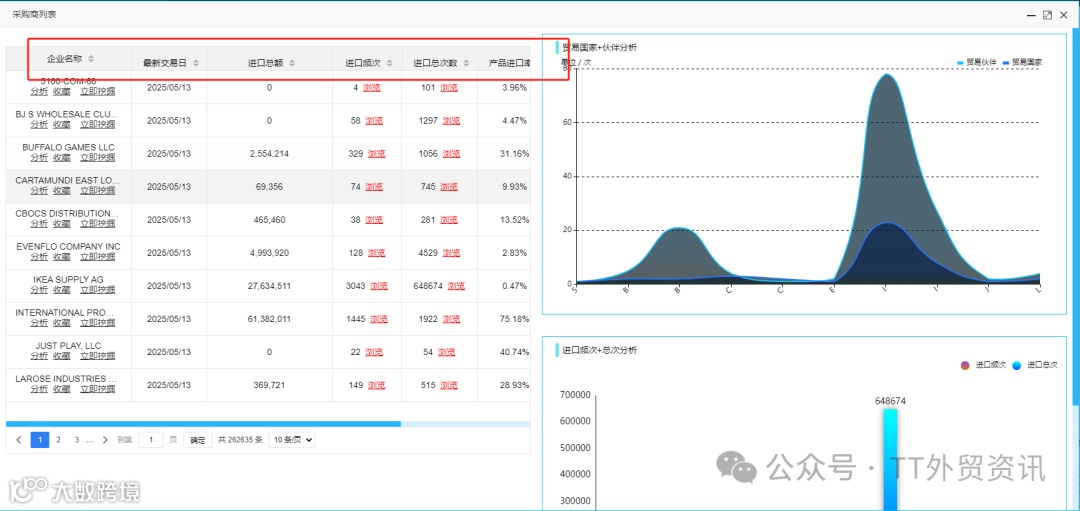
Task: Go to previous page arrow
Action: coord(19,439)
